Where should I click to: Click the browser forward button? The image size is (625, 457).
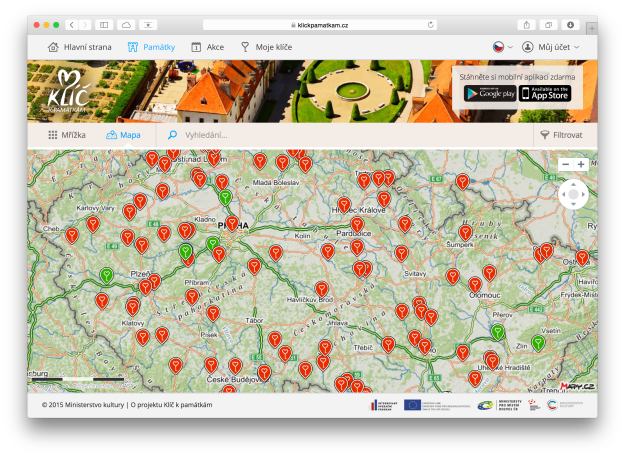pos(85,25)
